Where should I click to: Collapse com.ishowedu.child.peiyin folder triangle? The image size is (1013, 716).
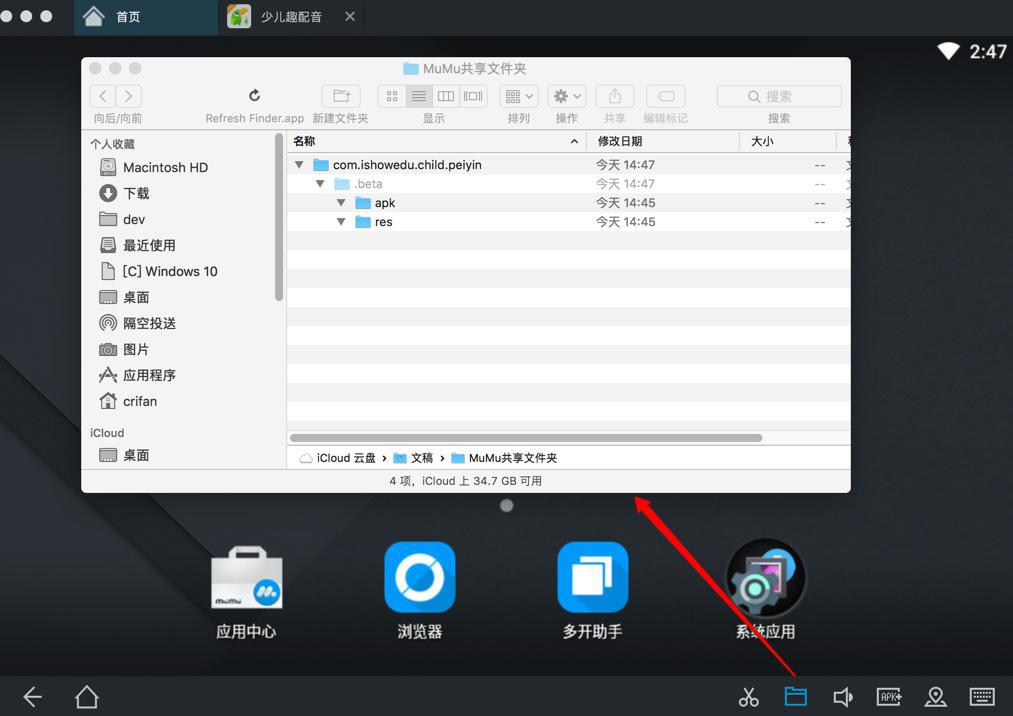[x=299, y=165]
